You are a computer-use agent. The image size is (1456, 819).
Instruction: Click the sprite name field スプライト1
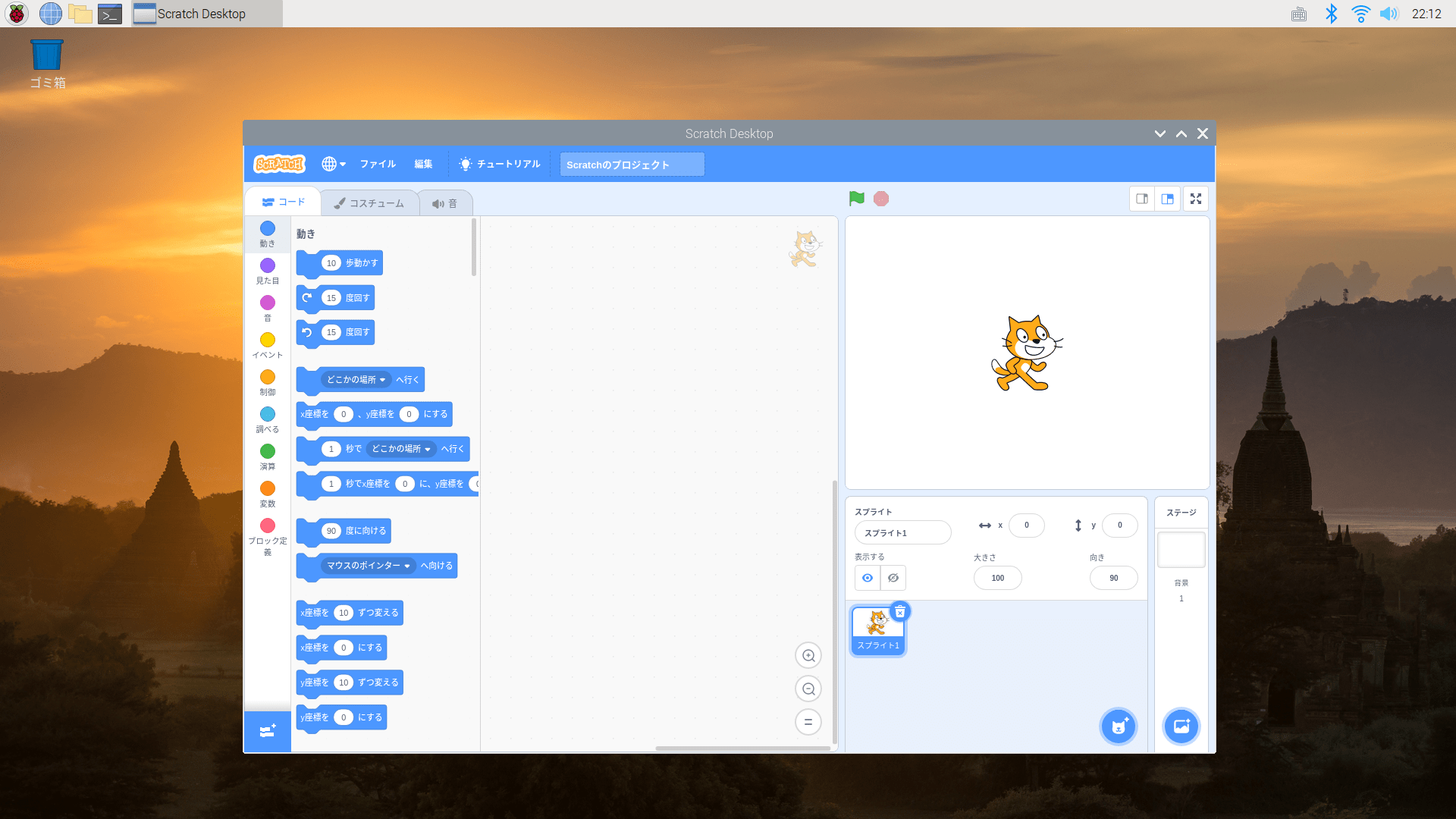coord(902,533)
